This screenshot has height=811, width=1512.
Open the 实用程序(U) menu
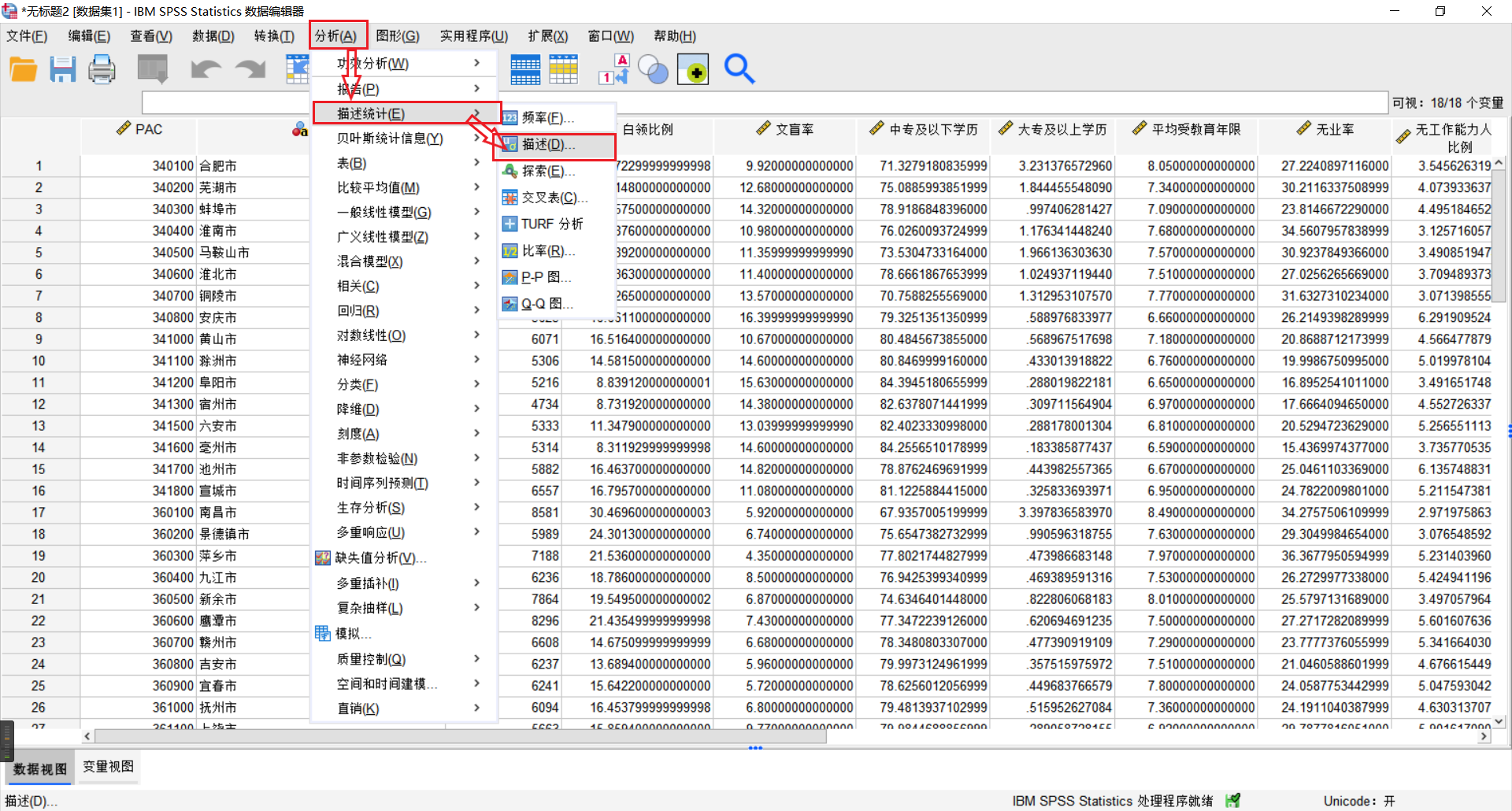click(474, 35)
